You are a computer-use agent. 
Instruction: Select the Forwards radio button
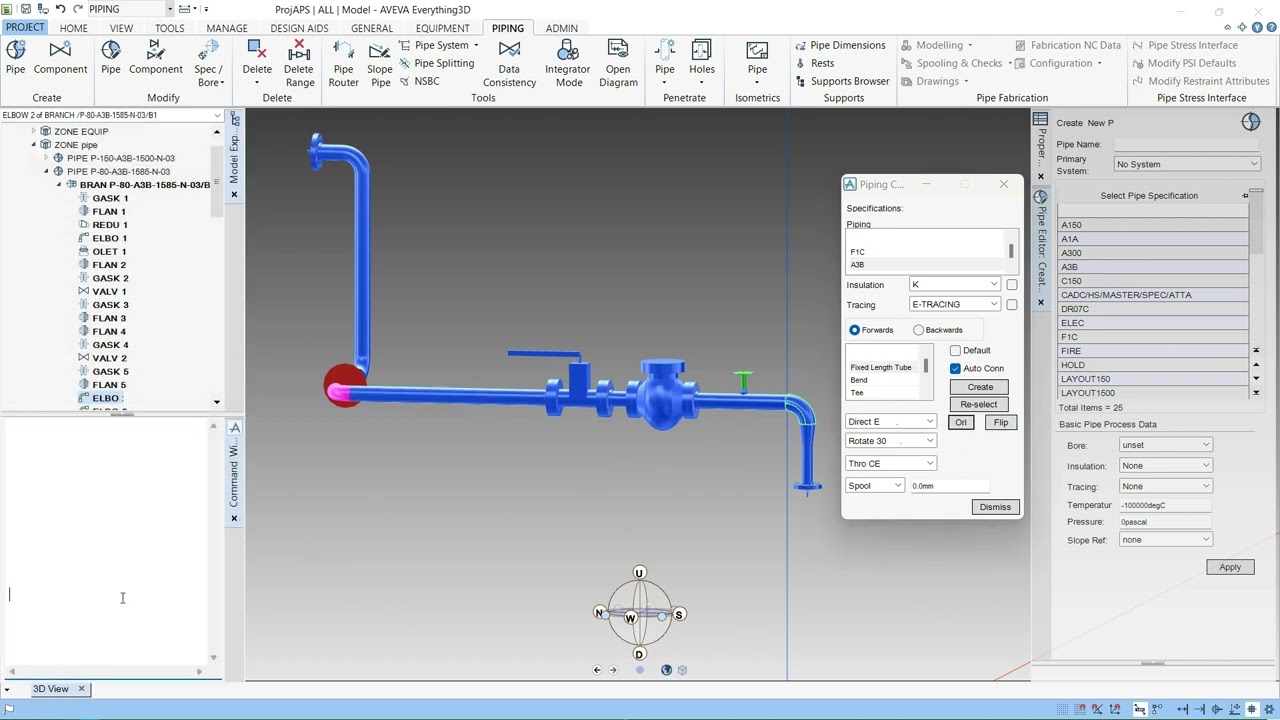click(854, 330)
